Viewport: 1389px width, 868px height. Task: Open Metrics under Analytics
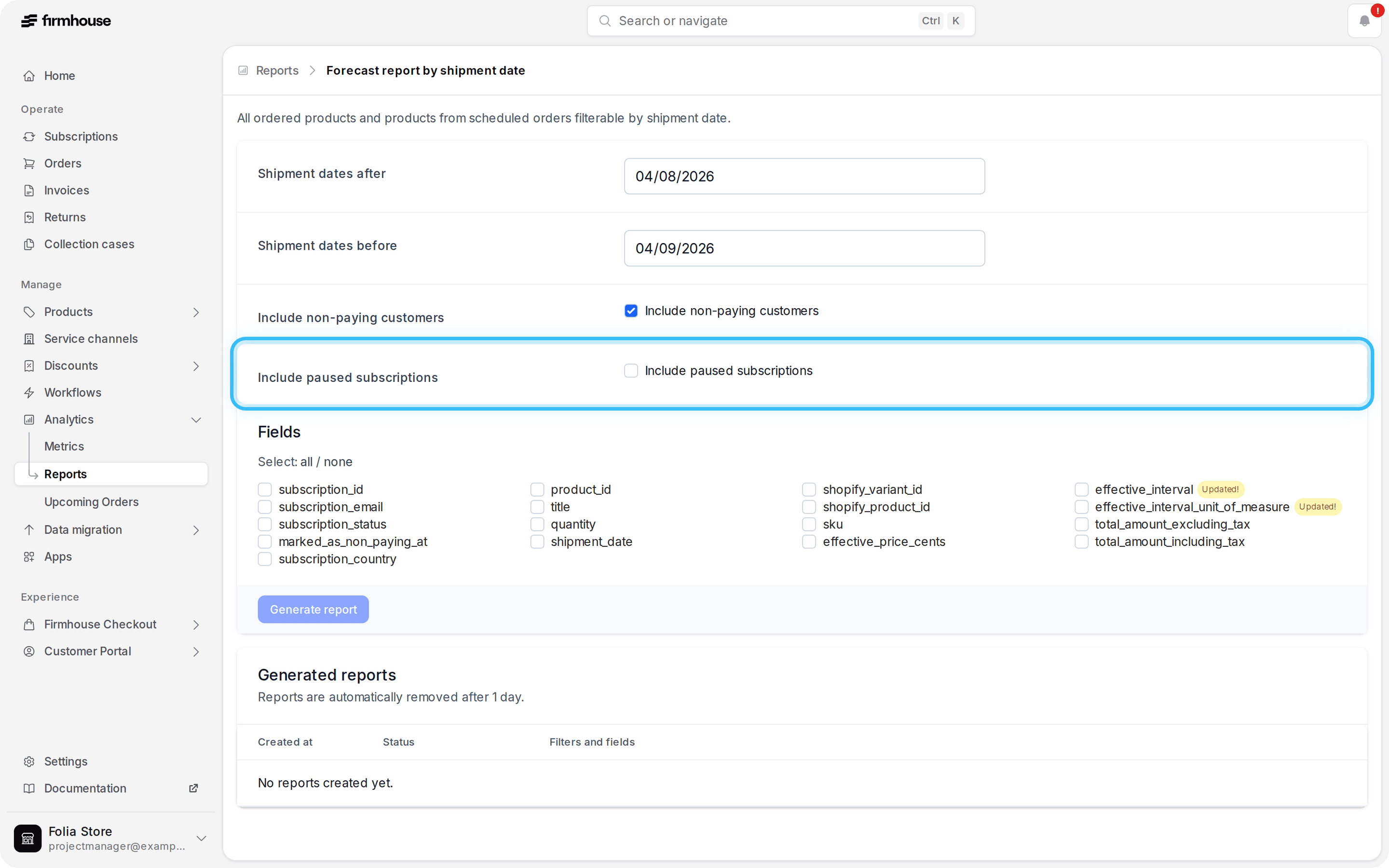(64, 447)
